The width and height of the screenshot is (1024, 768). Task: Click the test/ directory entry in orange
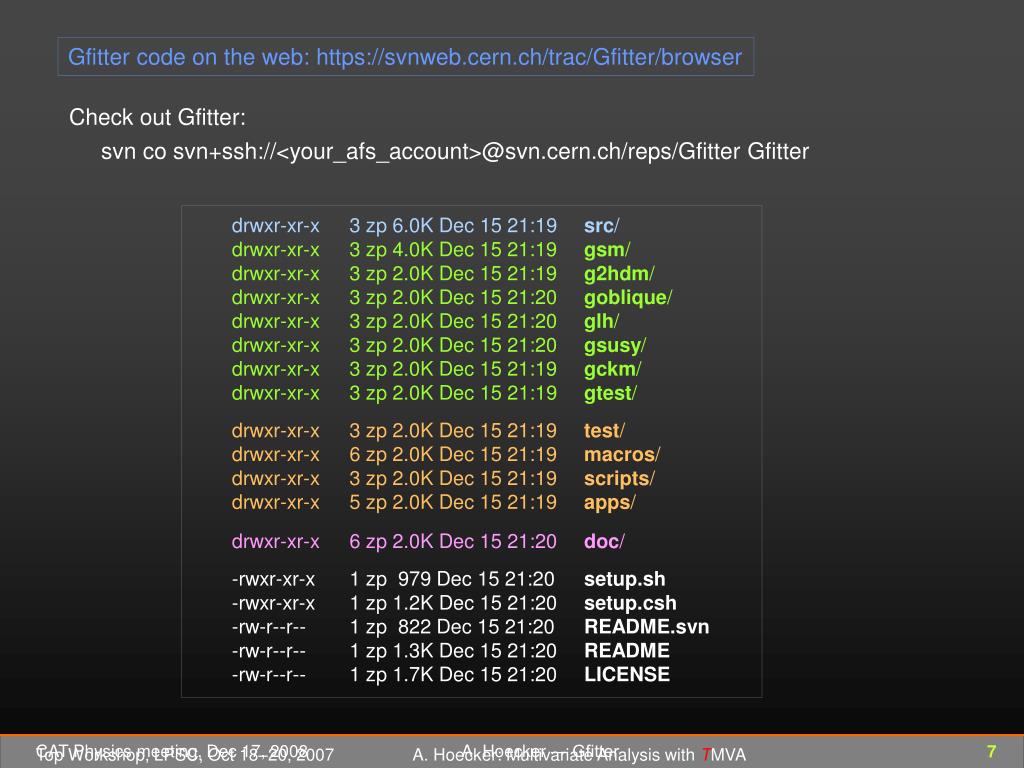coord(604,431)
